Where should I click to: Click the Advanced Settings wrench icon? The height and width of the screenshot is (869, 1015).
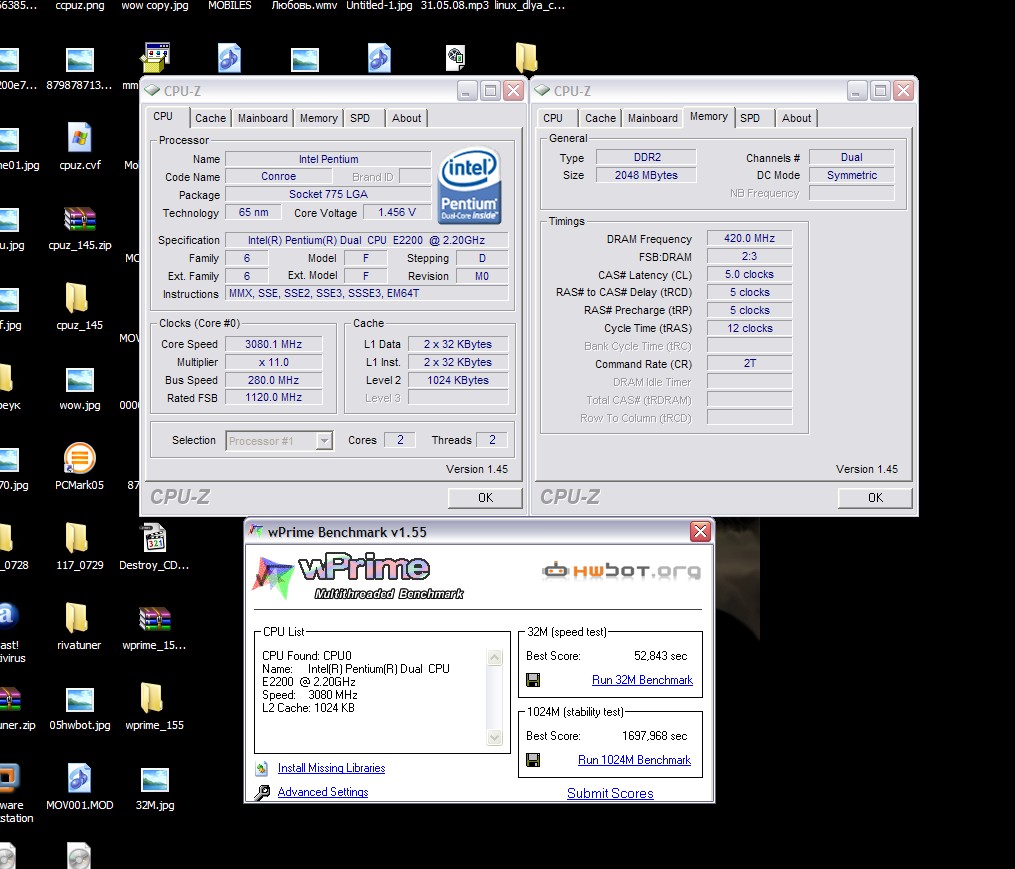click(262, 792)
